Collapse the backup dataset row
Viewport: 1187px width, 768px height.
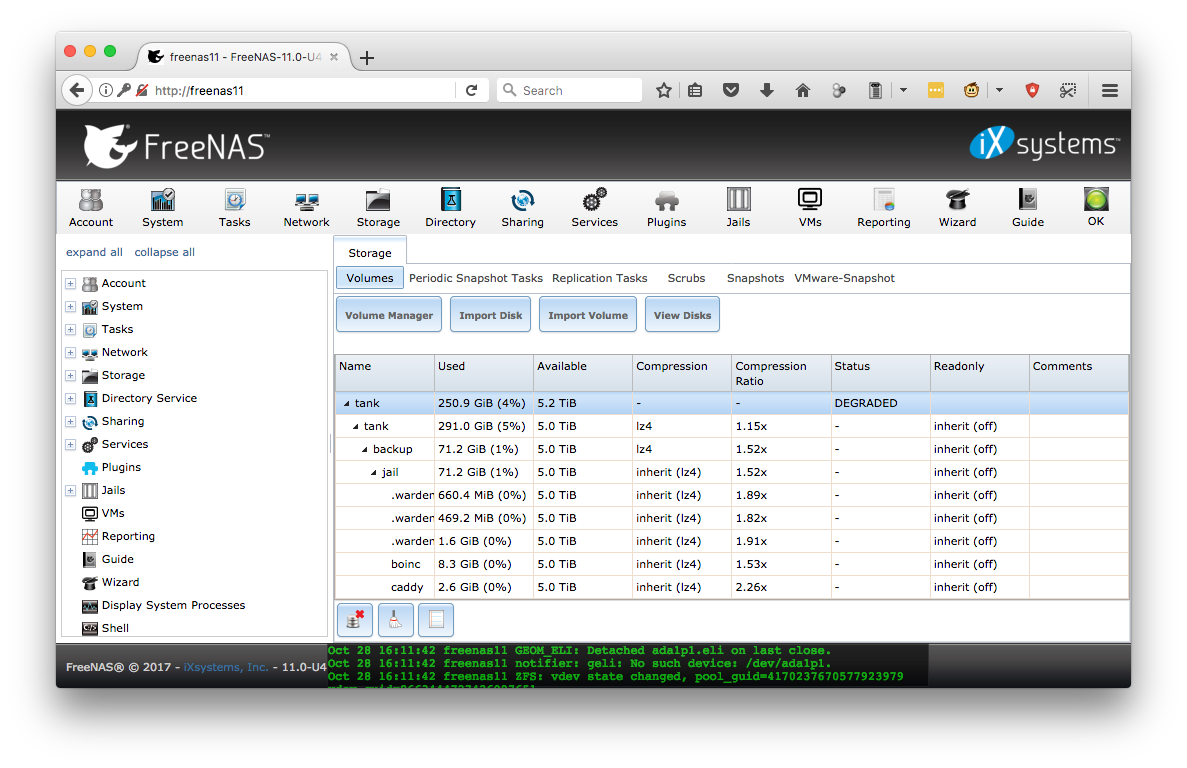(x=365, y=449)
